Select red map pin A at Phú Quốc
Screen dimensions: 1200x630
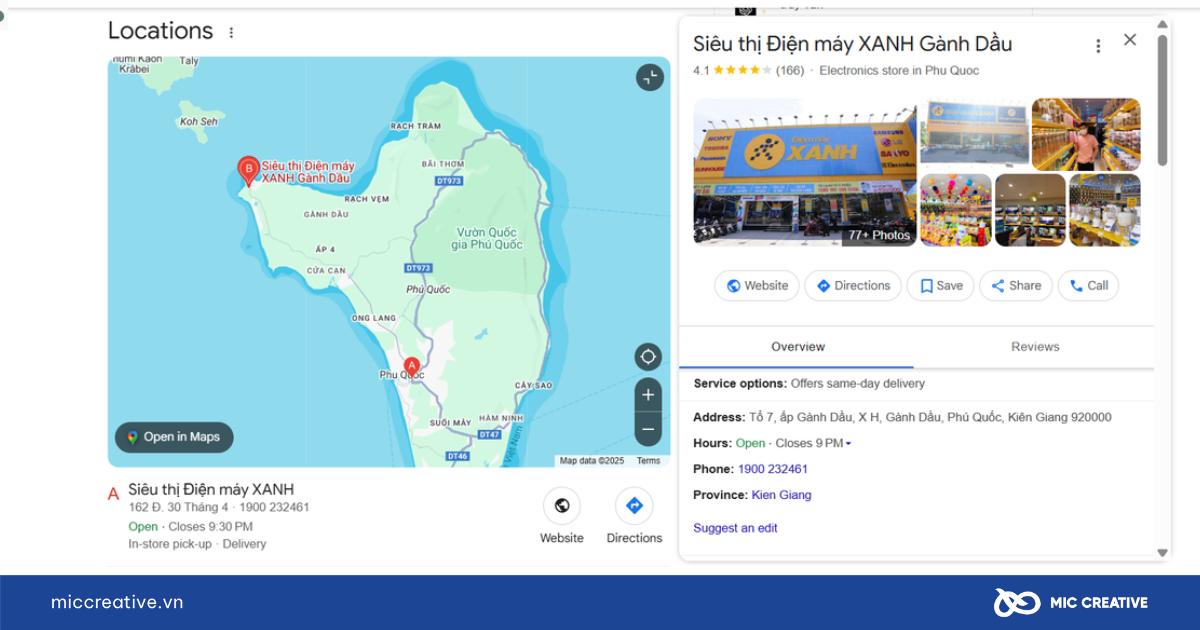click(411, 367)
